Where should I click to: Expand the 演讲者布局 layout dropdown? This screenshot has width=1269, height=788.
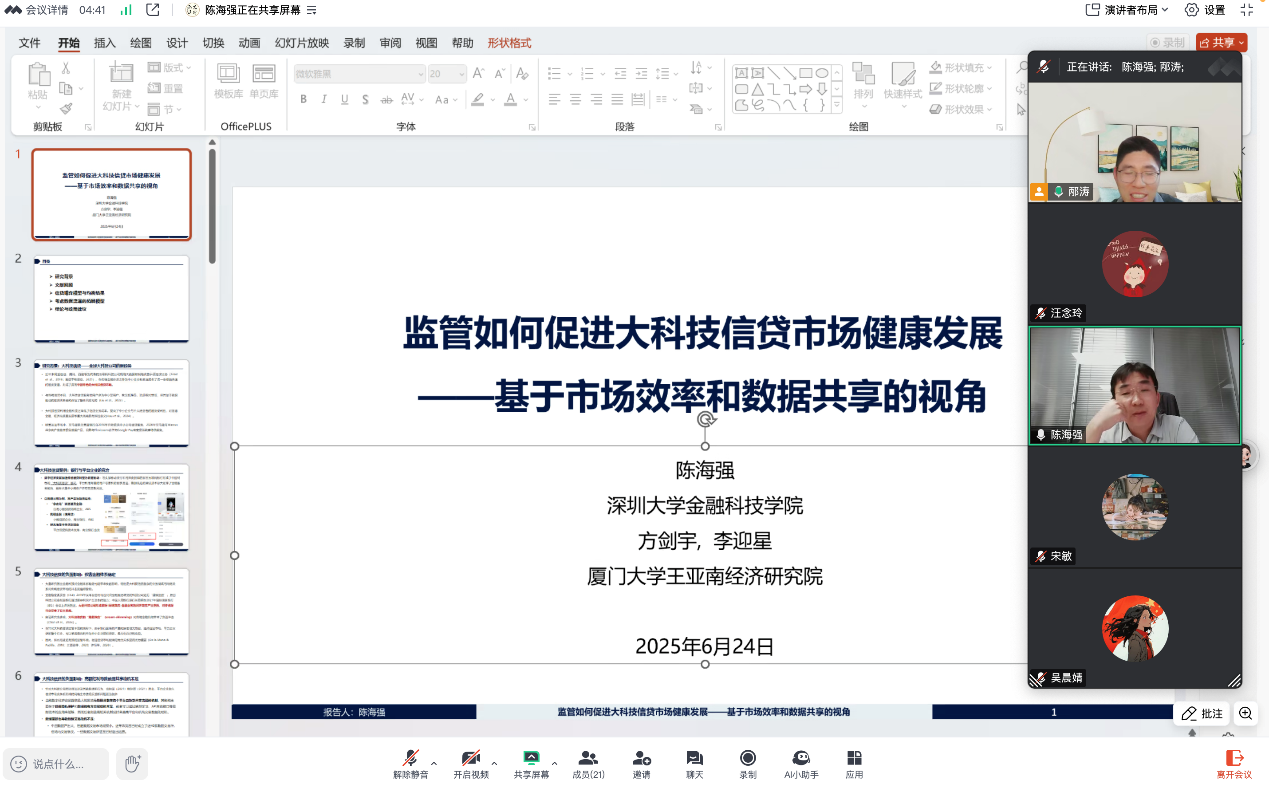pyautogui.click(x=1127, y=10)
